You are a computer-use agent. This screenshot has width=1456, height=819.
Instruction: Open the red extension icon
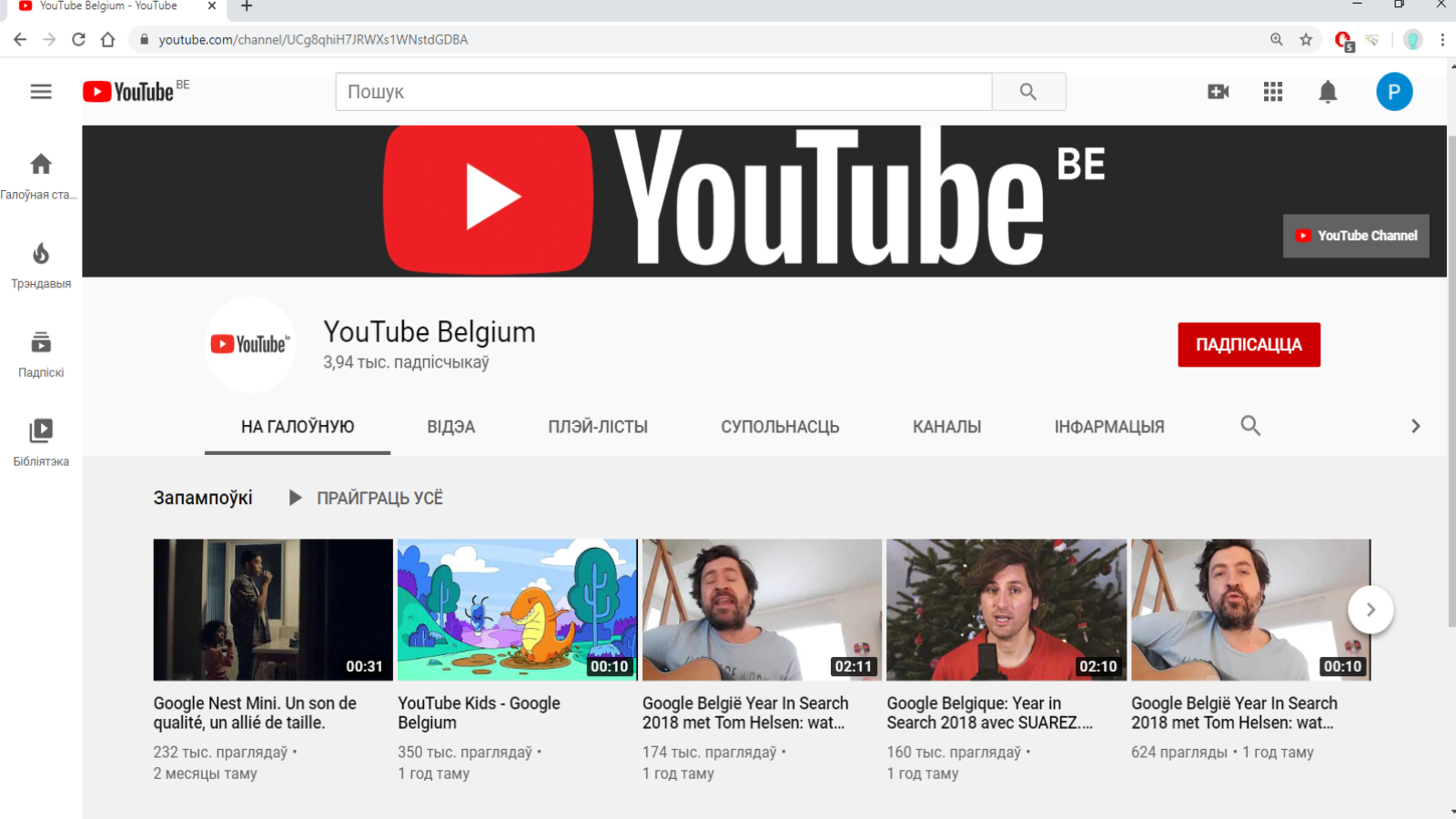pyautogui.click(x=1344, y=40)
